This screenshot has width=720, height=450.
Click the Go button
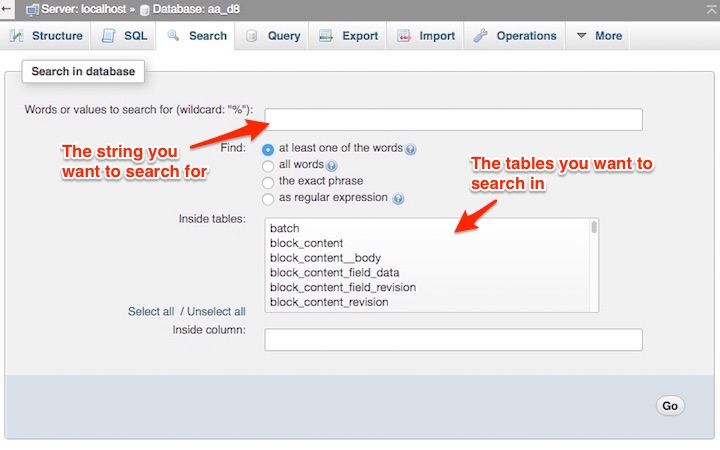click(670, 406)
